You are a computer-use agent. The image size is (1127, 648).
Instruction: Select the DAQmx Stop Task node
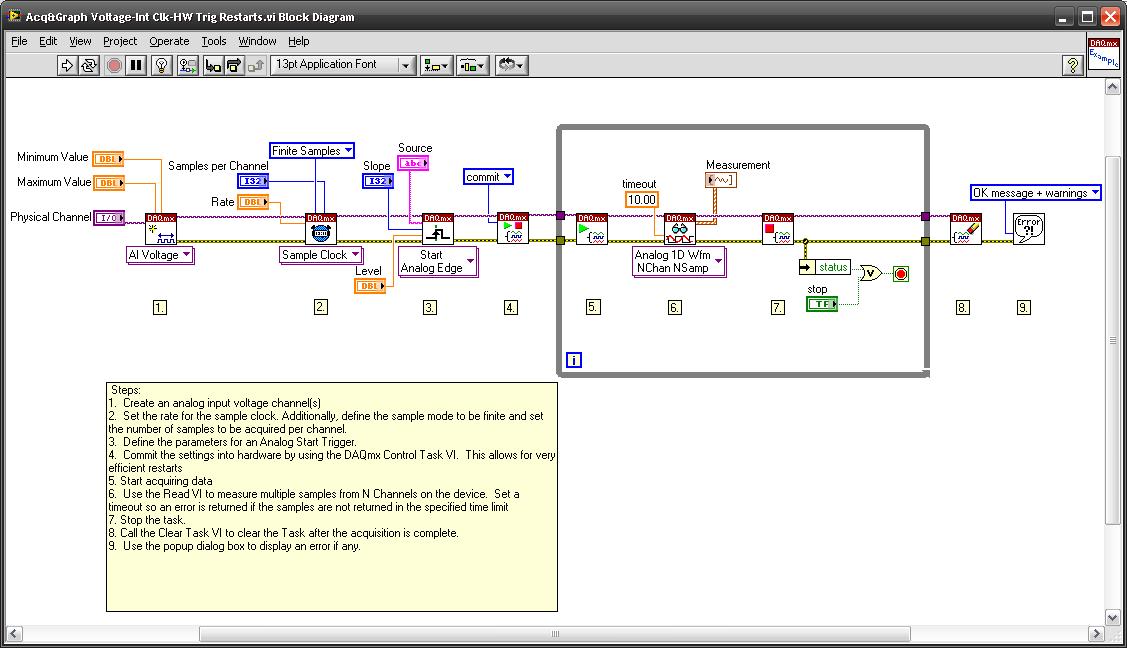pos(778,228)
